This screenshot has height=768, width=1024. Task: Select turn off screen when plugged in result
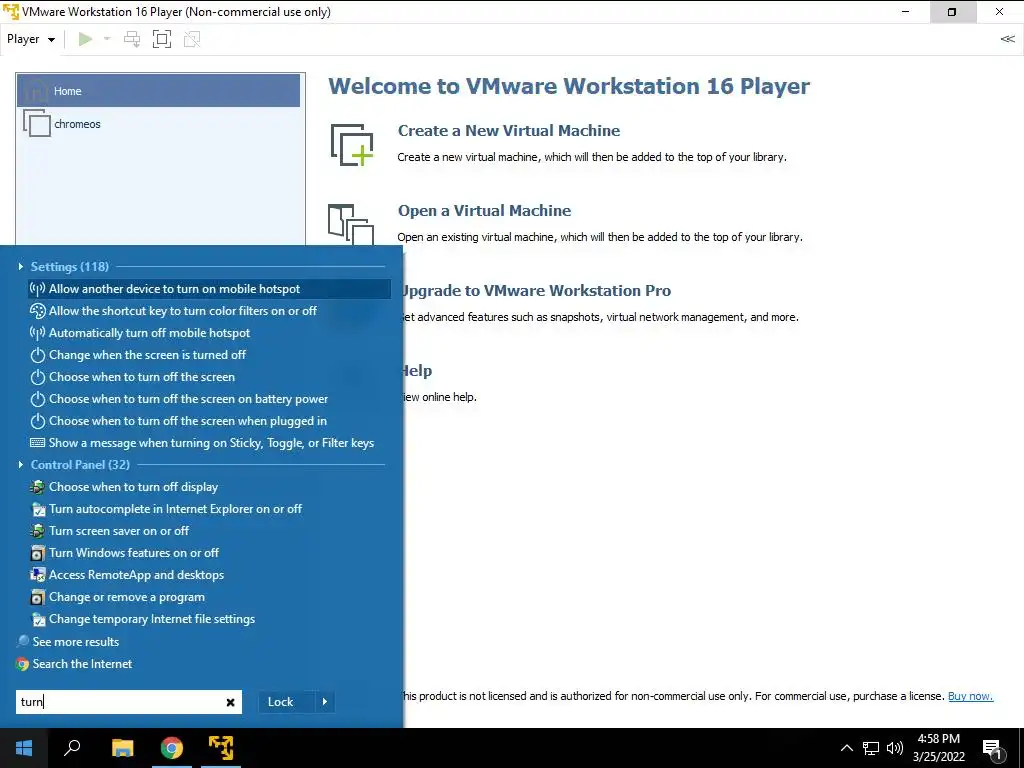(209, 421)
